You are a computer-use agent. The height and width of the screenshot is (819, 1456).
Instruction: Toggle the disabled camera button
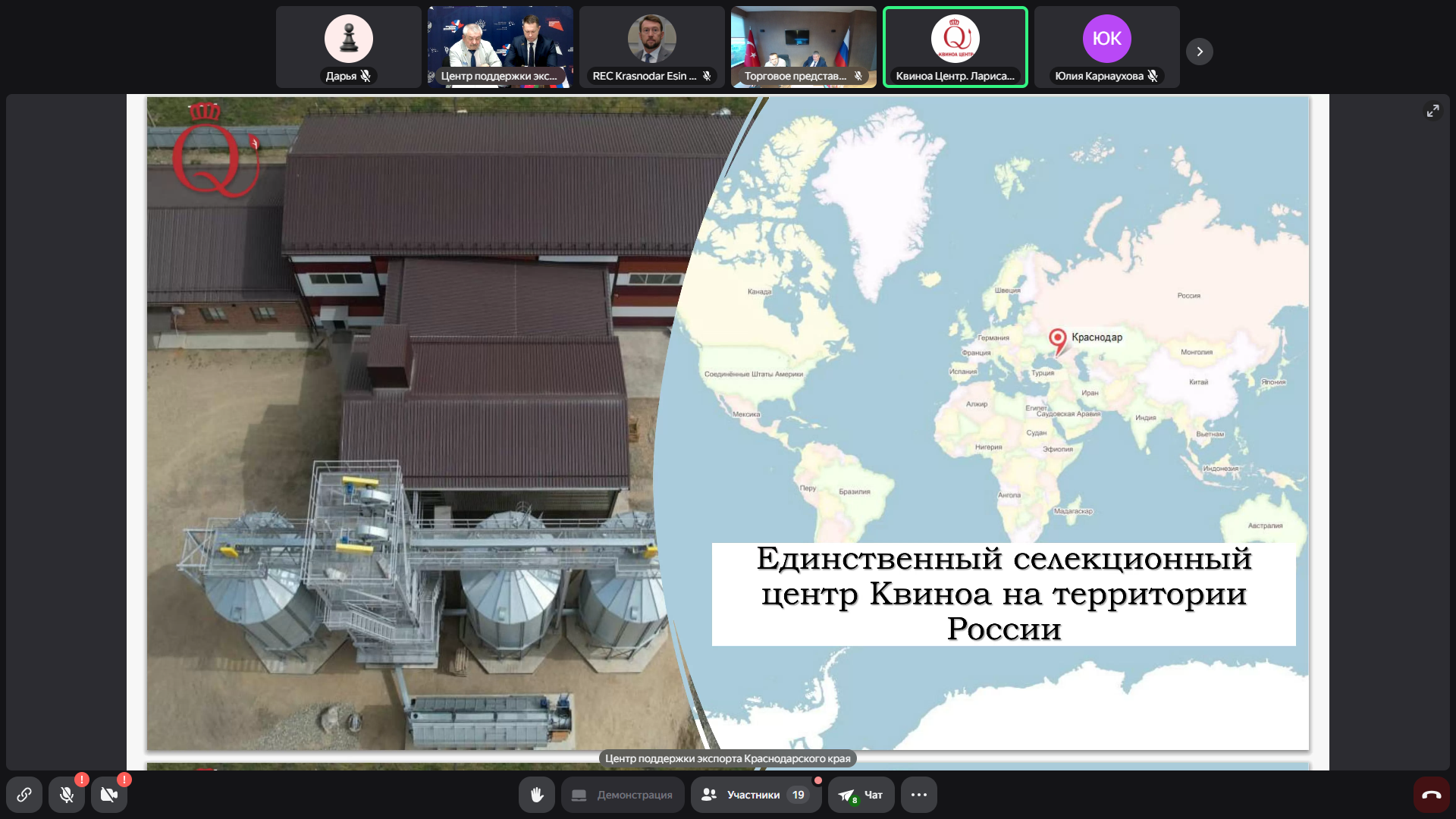point(109,795)
